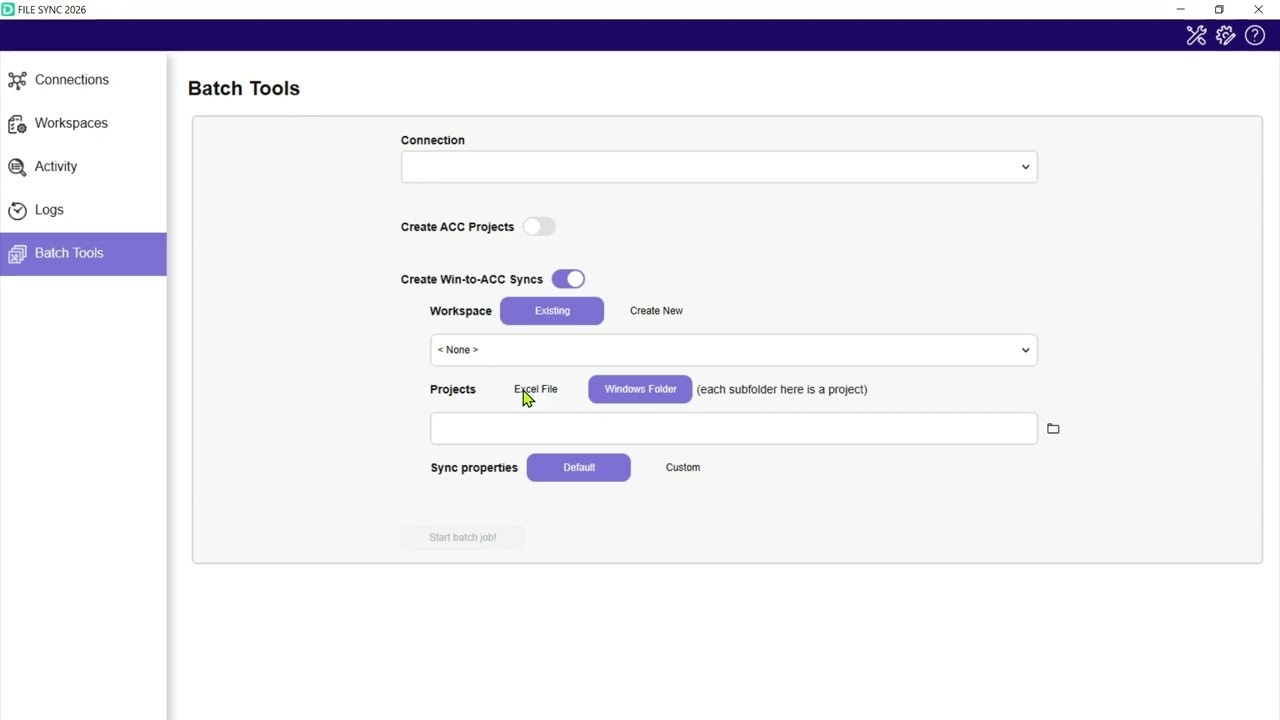The width and height of the screenshot is (1280, 720).
Task: Open the Connections page
Action: point(83,80)
